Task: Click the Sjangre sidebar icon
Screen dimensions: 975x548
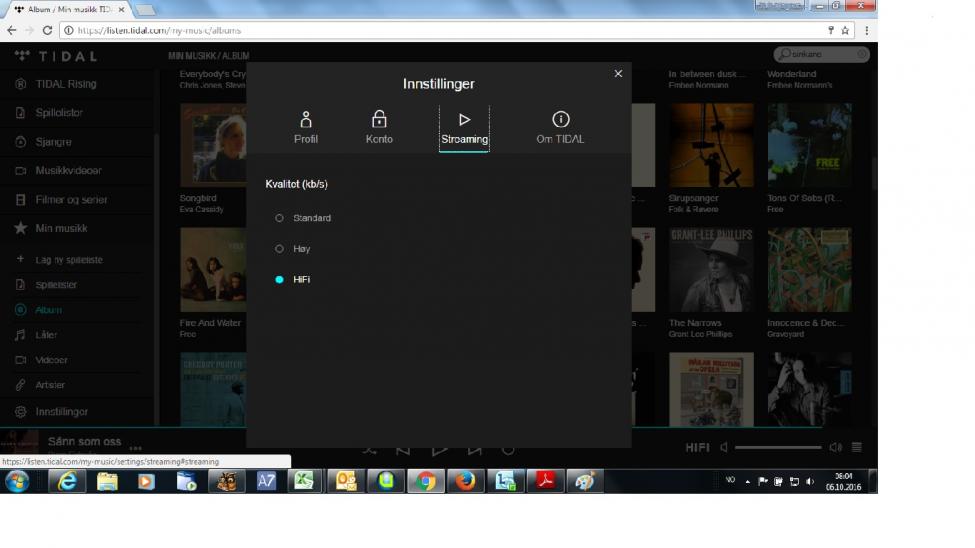Action: [21, 142]
